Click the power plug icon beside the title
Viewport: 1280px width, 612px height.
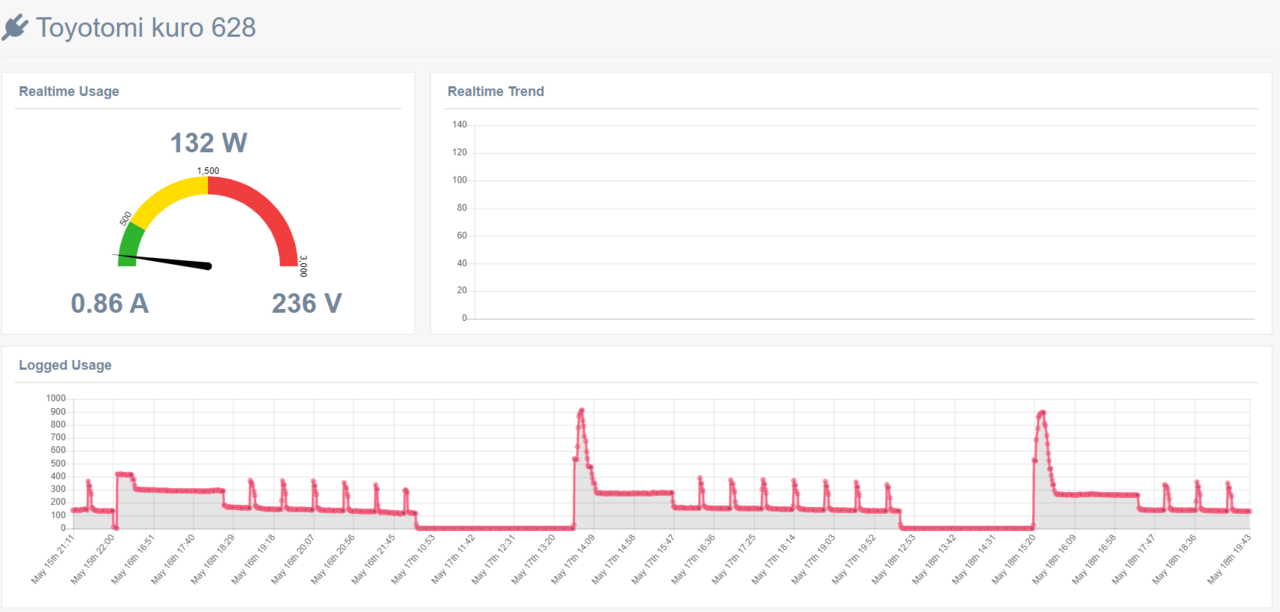(x=15, y=28)
